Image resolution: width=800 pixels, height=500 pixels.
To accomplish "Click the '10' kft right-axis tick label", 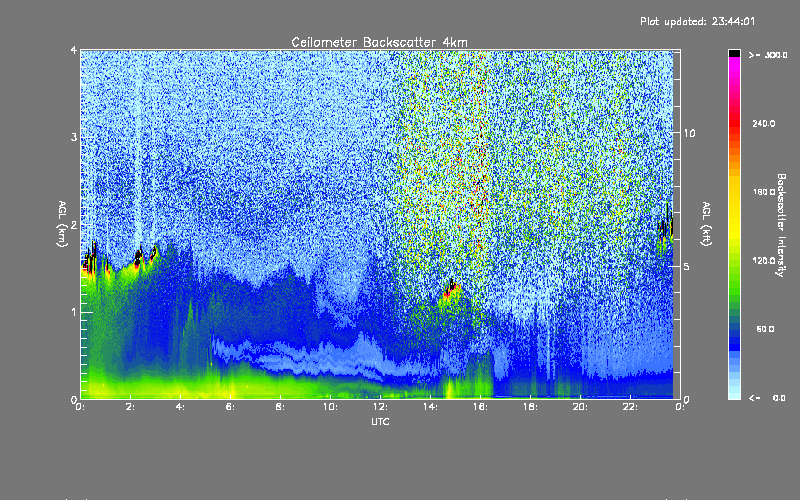I will click(x=689, y=133).
